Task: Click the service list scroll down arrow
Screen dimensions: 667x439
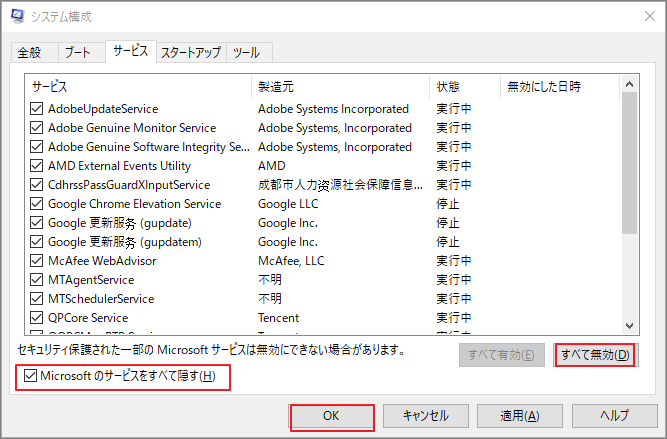Action: click(630, 326)
